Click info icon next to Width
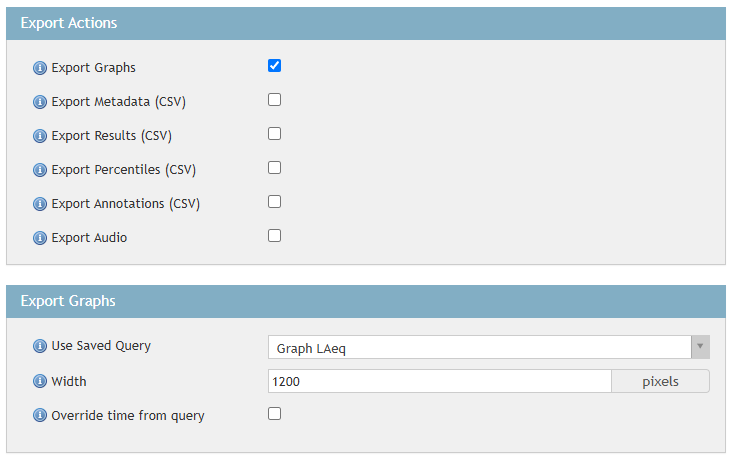 [x=40, y=381]
